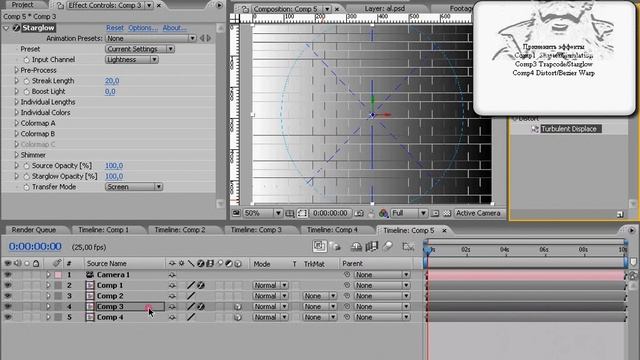Open the Active Camera view dropdown
This screenshot has height=360, width=640.
[480, 213]
